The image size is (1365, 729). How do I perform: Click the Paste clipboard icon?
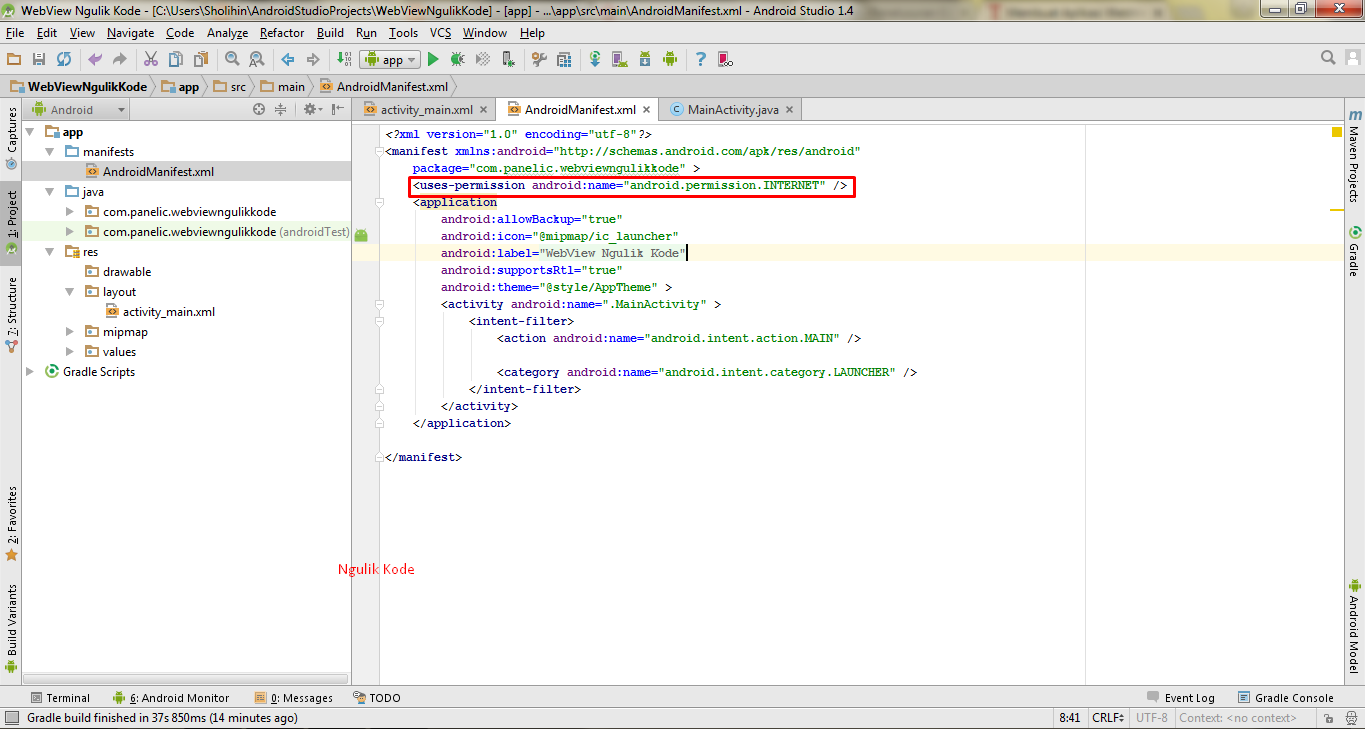tap(201, 60)
